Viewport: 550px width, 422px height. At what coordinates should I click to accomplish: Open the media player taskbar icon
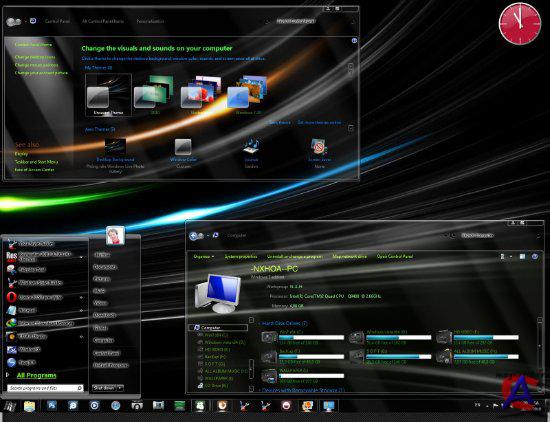coord(94,406)
